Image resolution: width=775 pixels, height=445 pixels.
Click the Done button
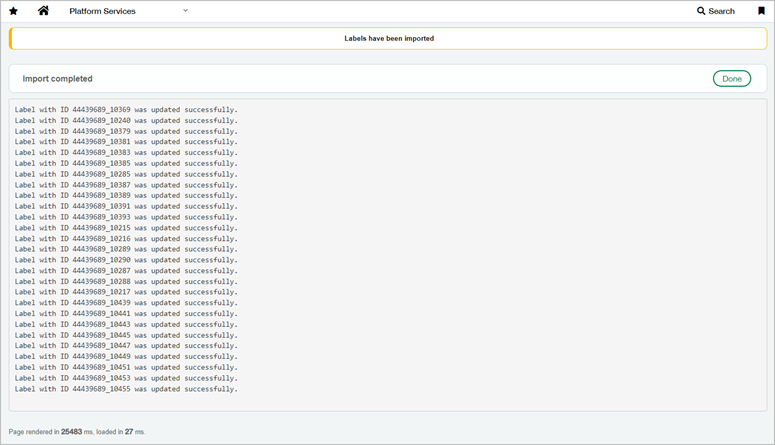click(x=732, y=79)
